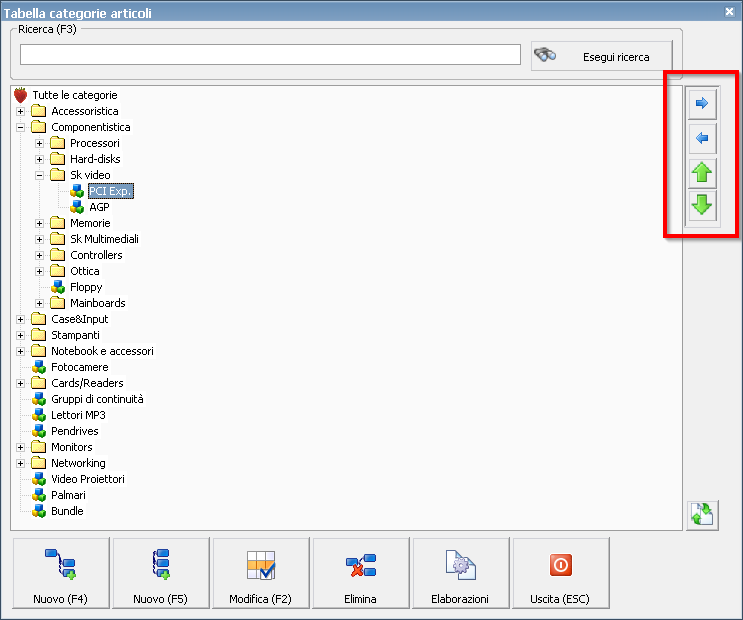Select the Memorie label
The width and height of the screenshot is (743, 620).
[x=90, y=223]
